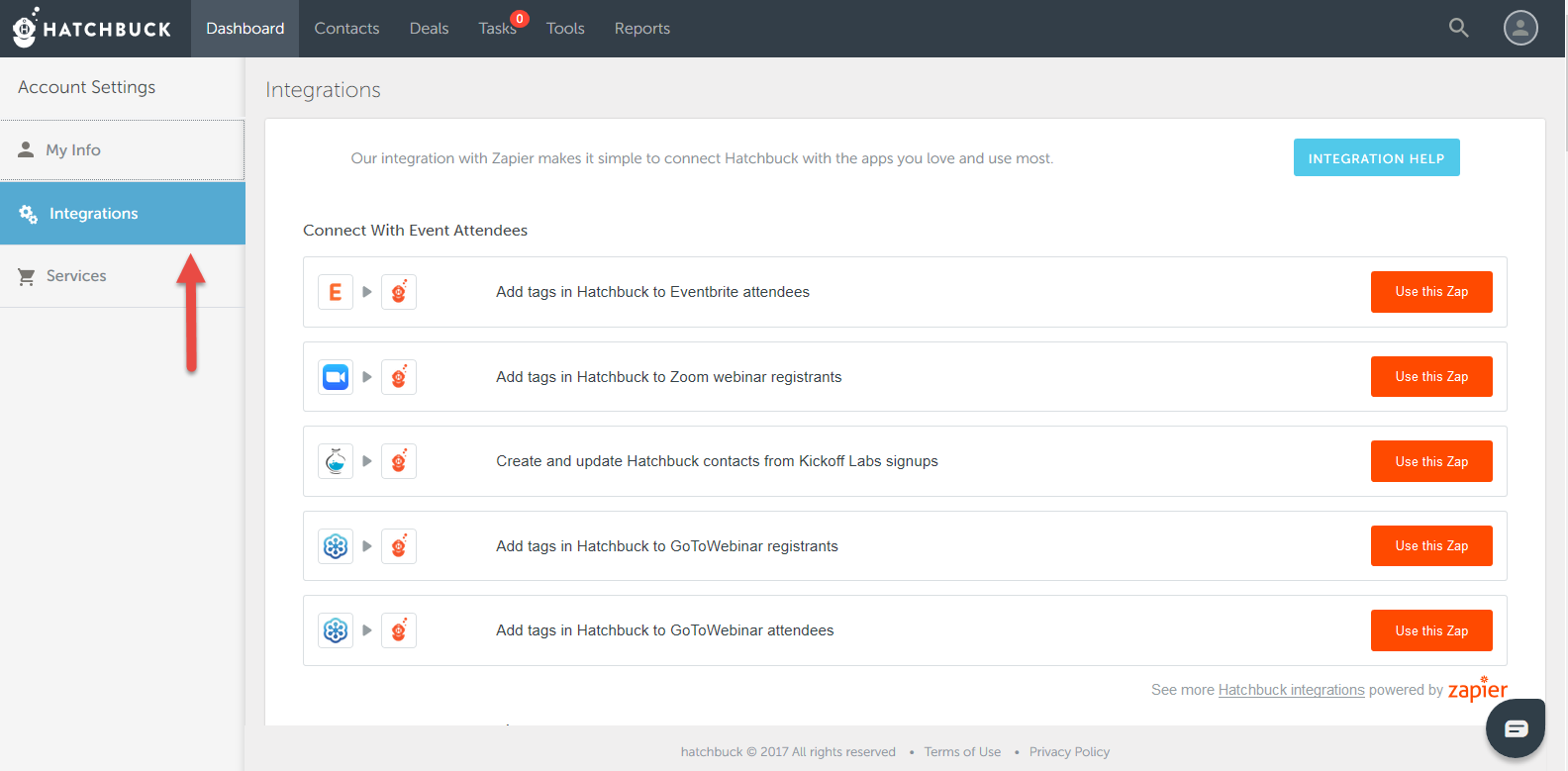Open the Contacts menu
Screen dimensions: 1568x771
click(346, 29)
